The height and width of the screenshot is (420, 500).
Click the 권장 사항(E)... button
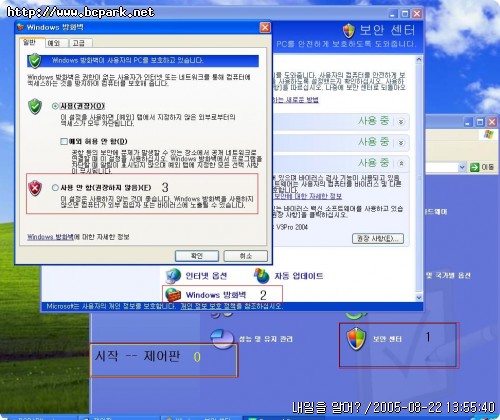pyautogui.click(x=378, y=238)
